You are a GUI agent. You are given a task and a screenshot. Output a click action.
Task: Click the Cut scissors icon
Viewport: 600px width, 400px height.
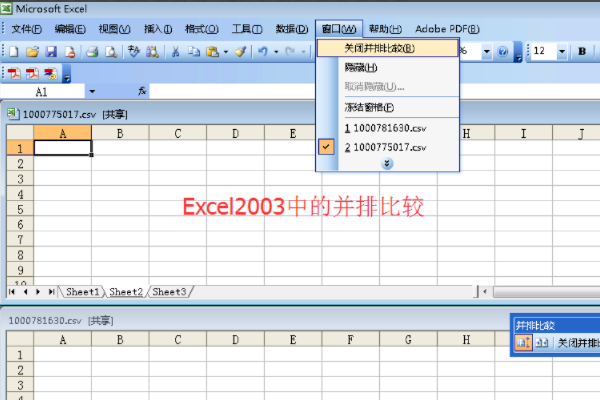[175, 51]
